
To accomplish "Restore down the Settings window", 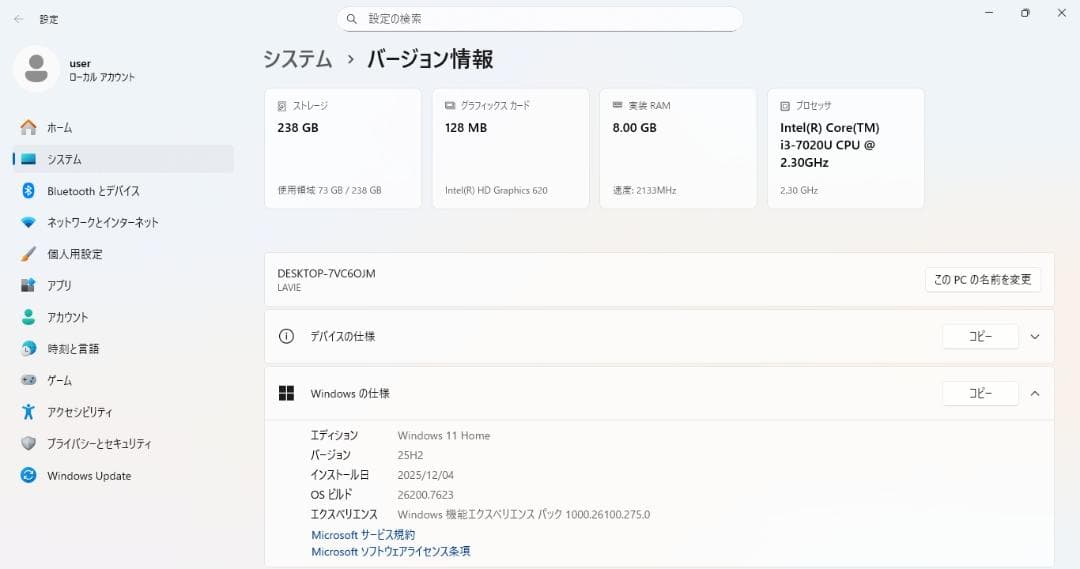I will click(x=1025, y=13).
